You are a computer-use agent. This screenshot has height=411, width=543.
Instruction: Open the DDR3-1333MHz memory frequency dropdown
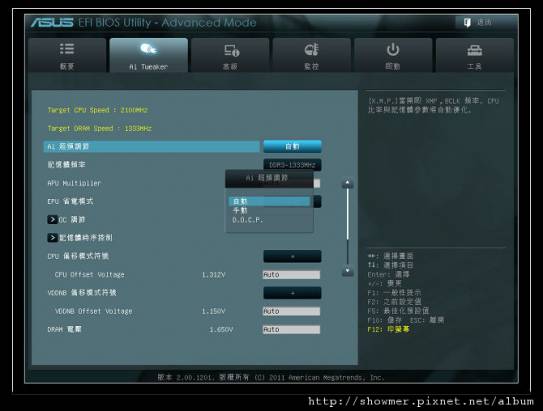(292, 165)
